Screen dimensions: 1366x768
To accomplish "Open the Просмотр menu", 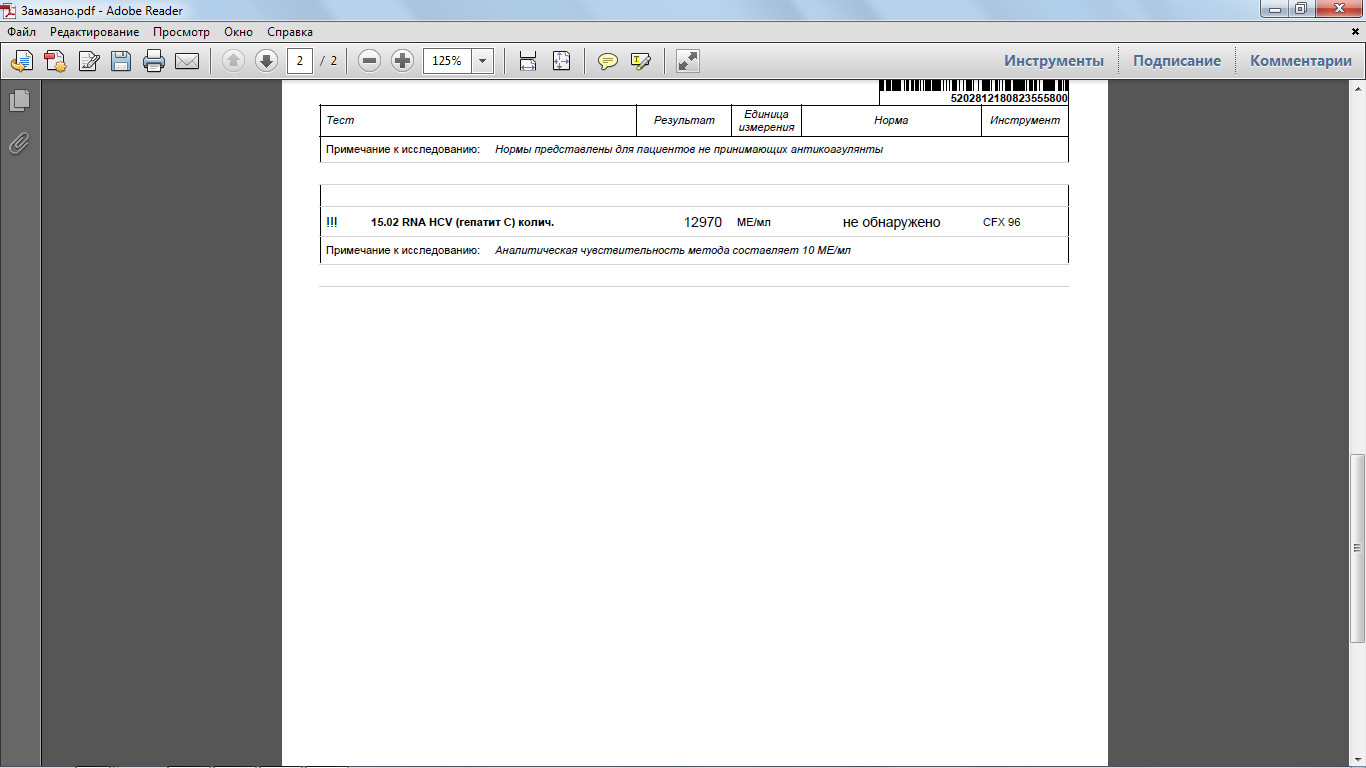I will [181, 32].
